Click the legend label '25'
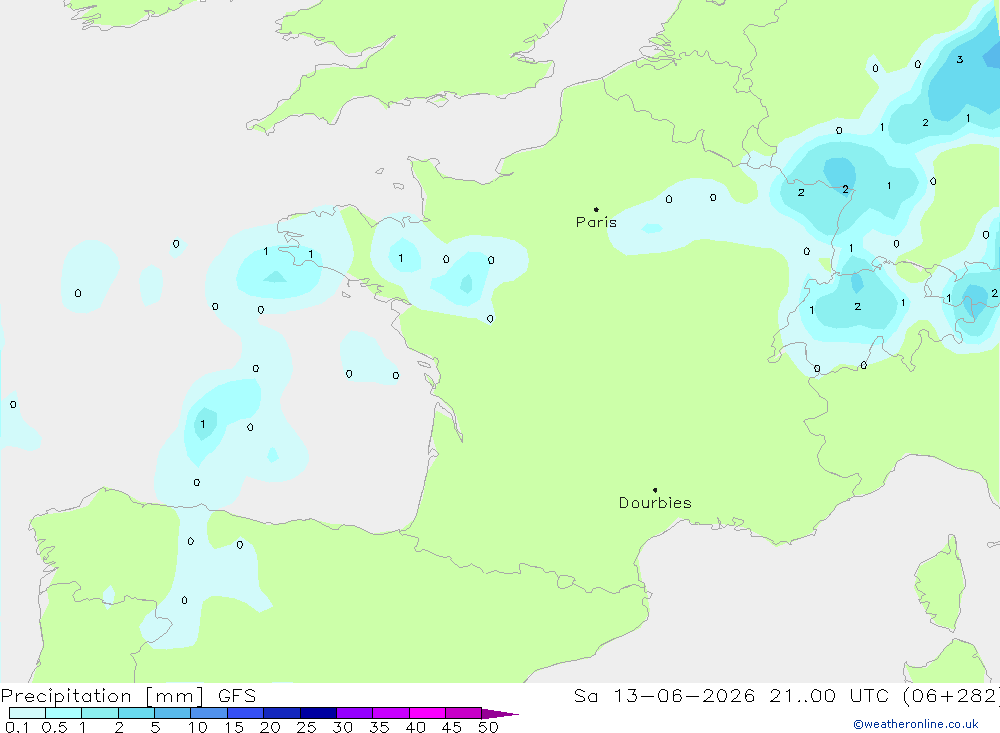The width and height of the screenshot is (1000, 733). coord(307,727)
